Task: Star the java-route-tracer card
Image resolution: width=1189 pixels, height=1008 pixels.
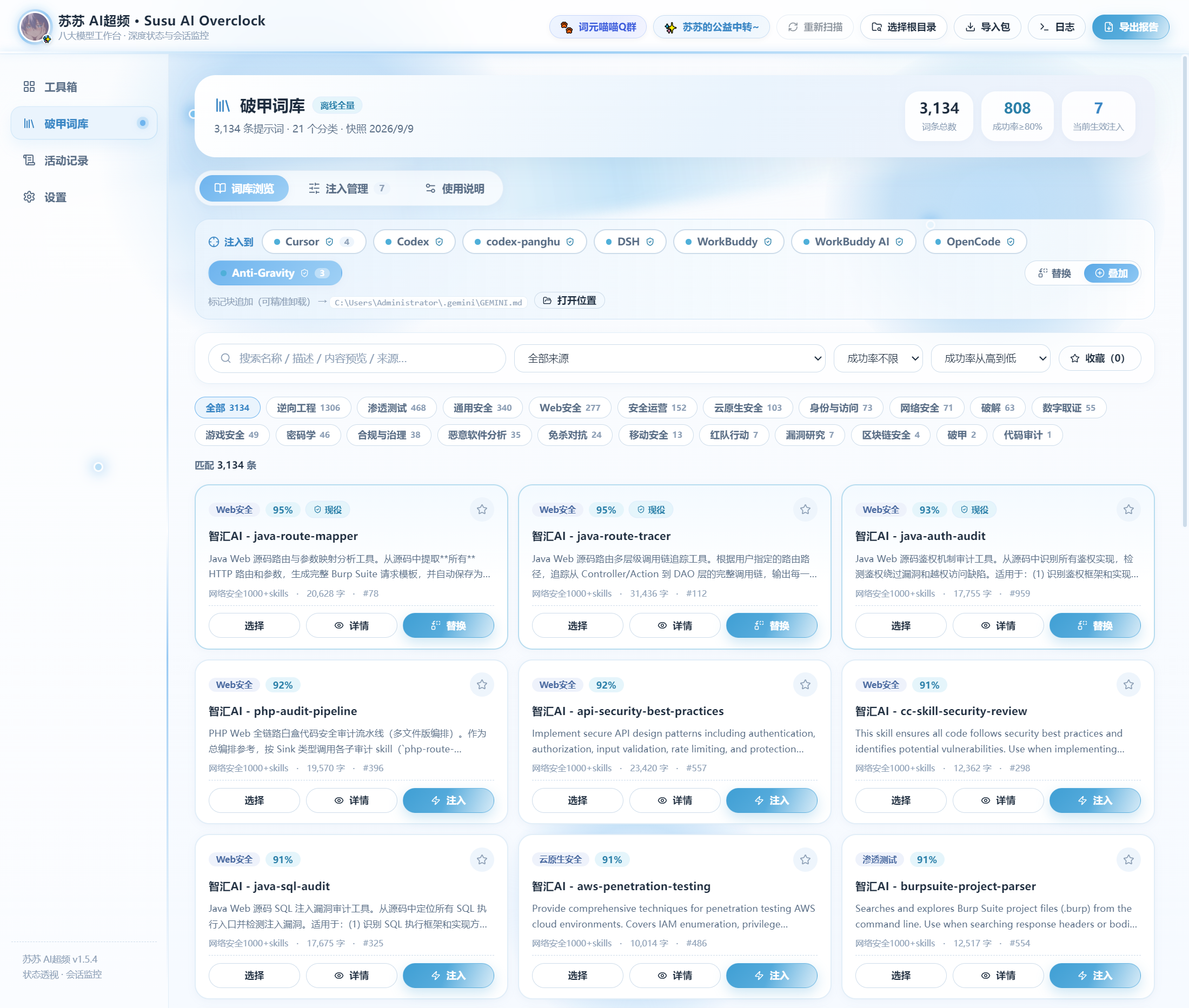Action: (x=805, y=509)
